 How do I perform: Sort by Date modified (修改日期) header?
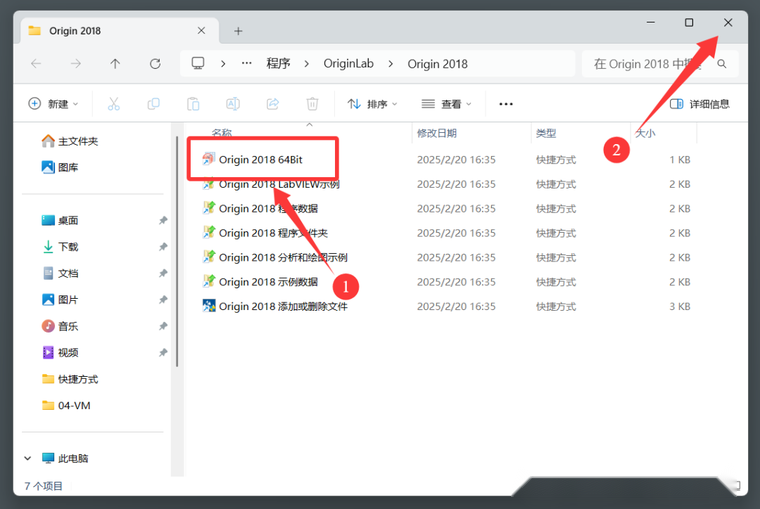click(x=437, y=133)
